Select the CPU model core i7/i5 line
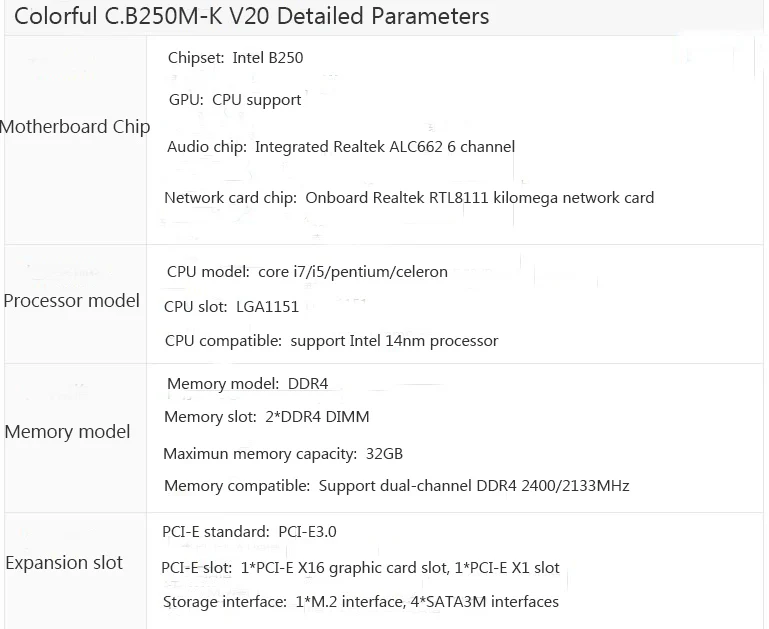This screenshot has width=769, height=629. point(307,272)
